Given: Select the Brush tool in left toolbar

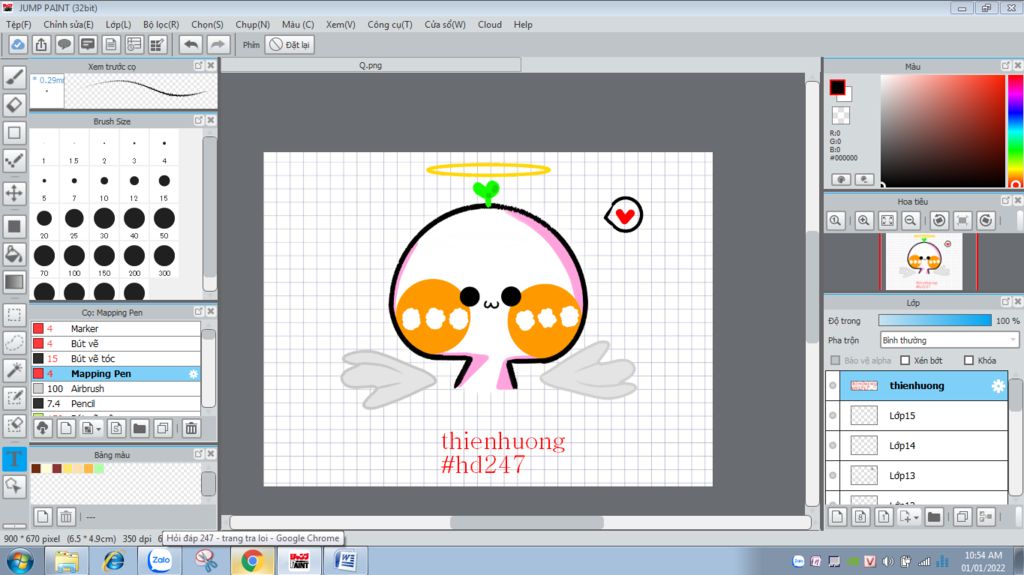Looking at the screenshot, I should 14,77.
